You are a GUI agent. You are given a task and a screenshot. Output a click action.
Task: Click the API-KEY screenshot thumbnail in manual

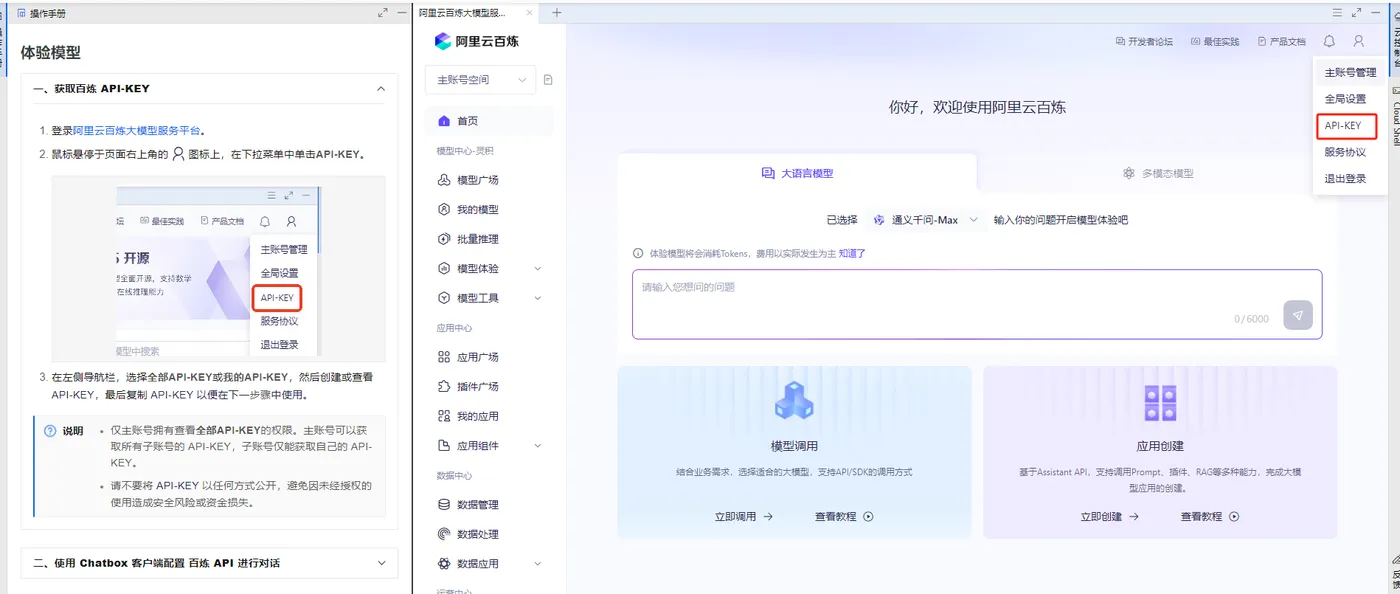218,268
